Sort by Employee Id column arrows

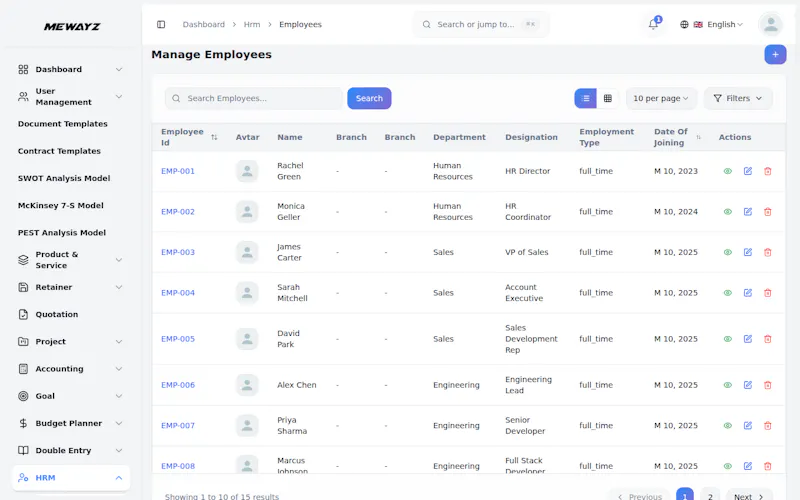[214, 137]
